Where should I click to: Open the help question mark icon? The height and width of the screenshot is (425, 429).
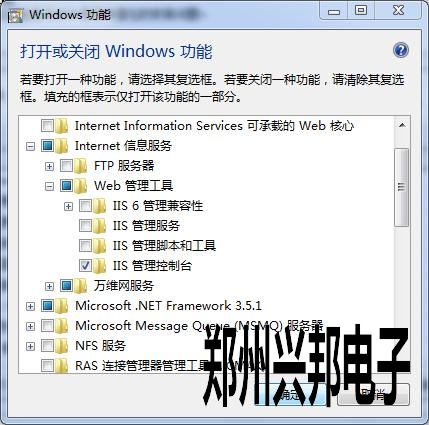[x=401, y=50]
